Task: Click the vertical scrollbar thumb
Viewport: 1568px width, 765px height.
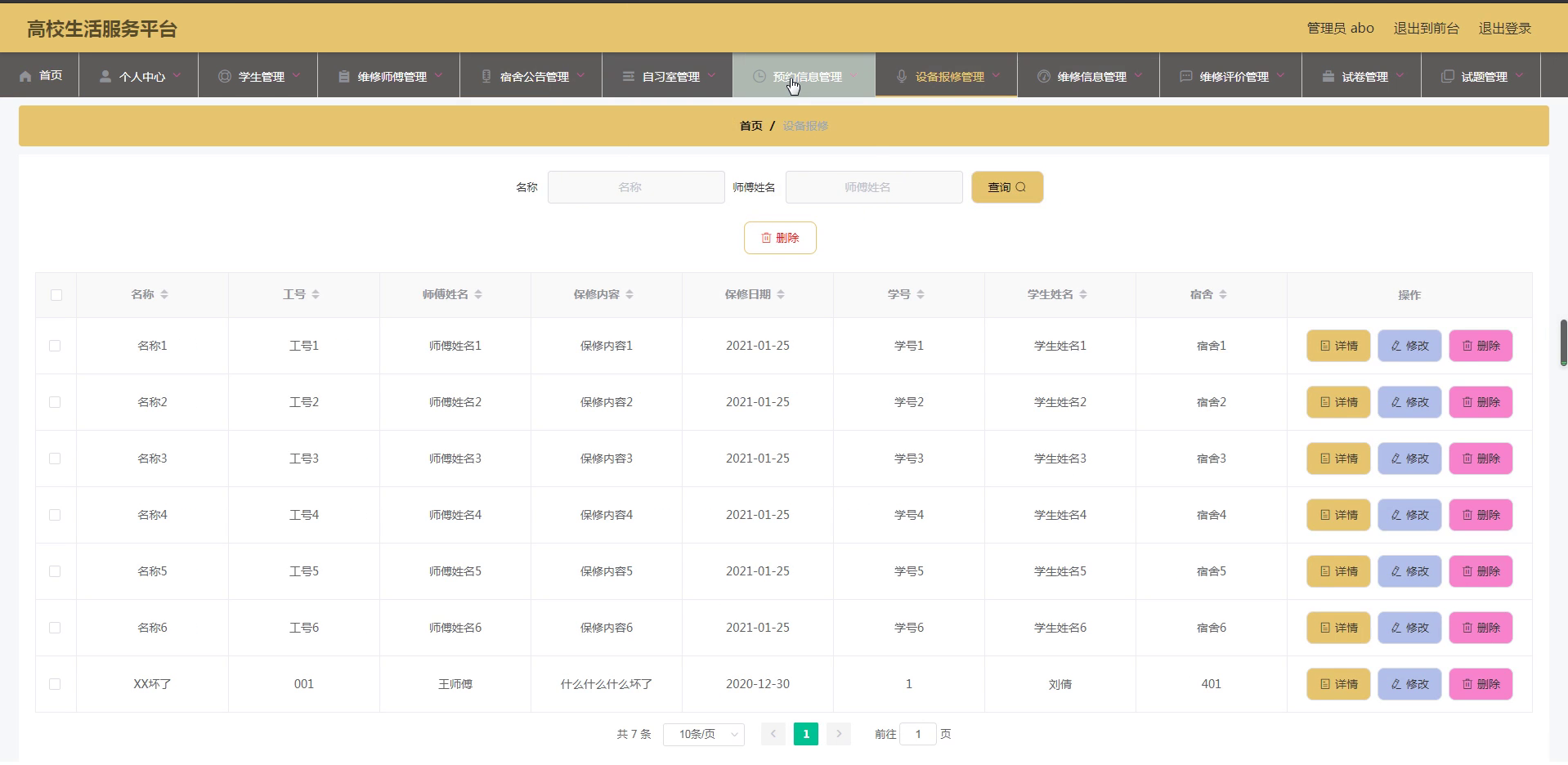Action: pos(1563,342)
